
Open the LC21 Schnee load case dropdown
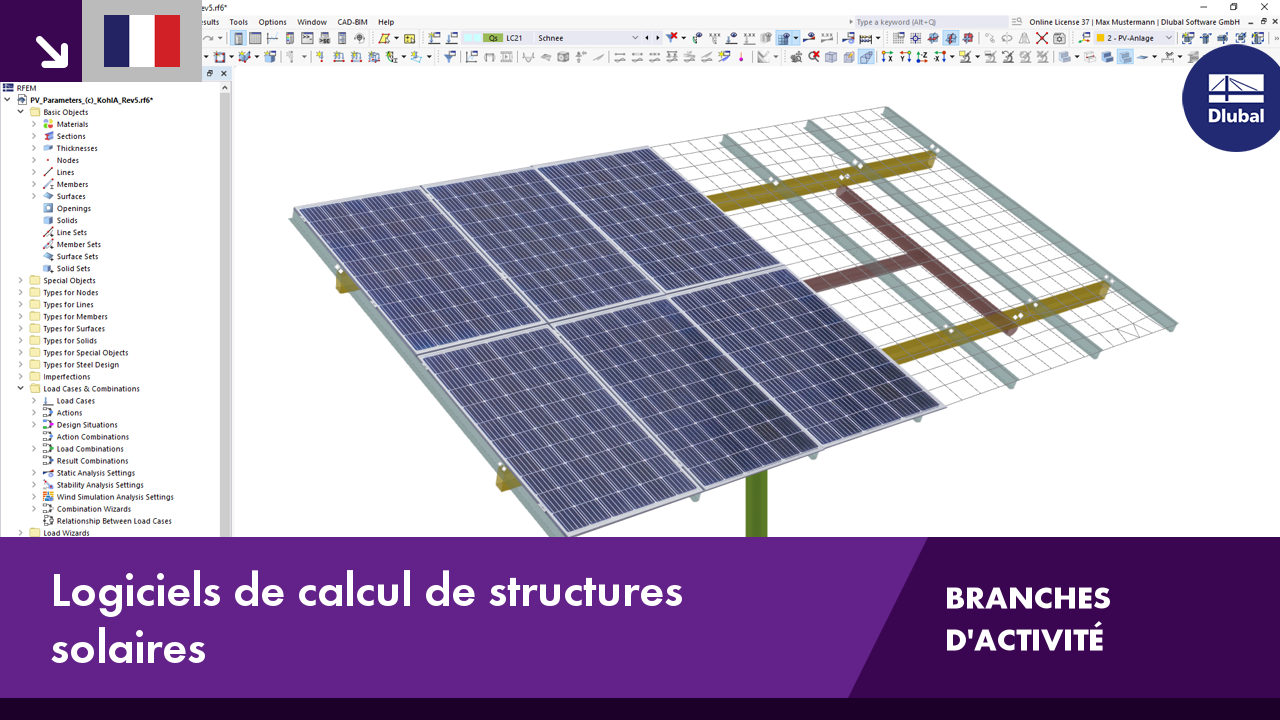coord(634,37)
